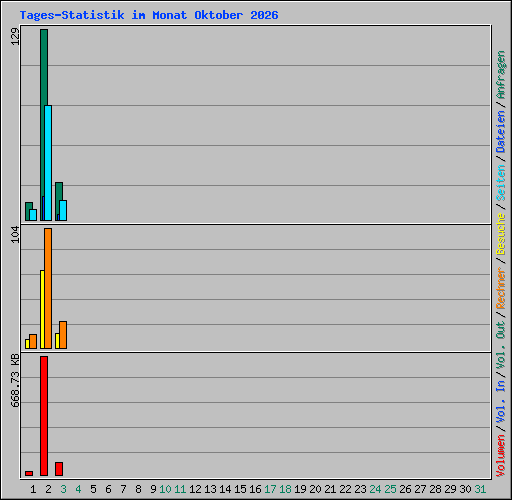Click the orange Rechner bar for day 3
The height and width of the screenshot is (500, 512).
63,335
